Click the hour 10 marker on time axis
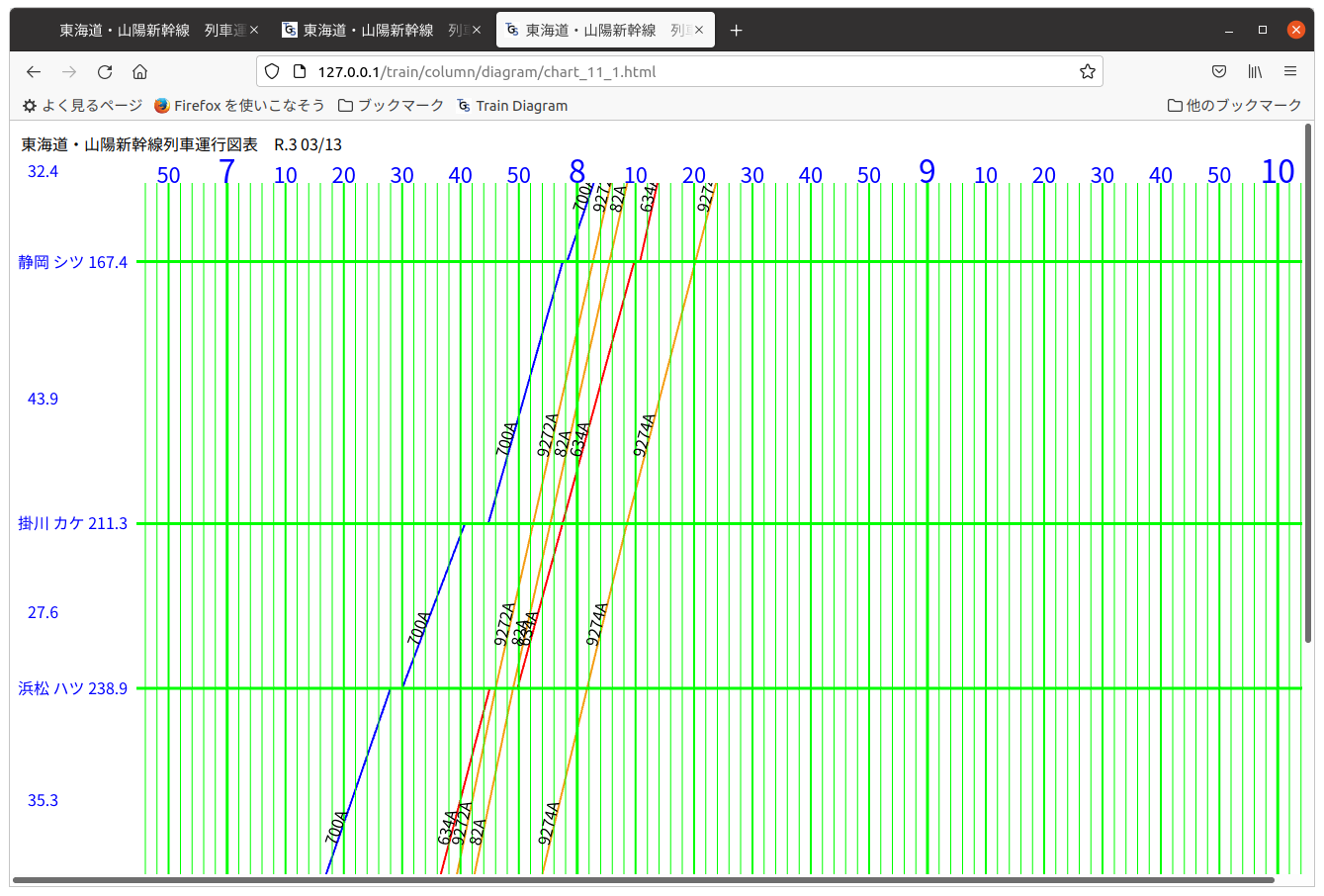 1278,171
